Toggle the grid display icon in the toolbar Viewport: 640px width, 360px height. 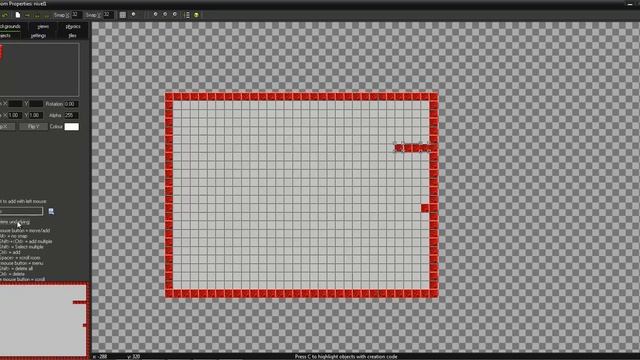pos(122,15)
